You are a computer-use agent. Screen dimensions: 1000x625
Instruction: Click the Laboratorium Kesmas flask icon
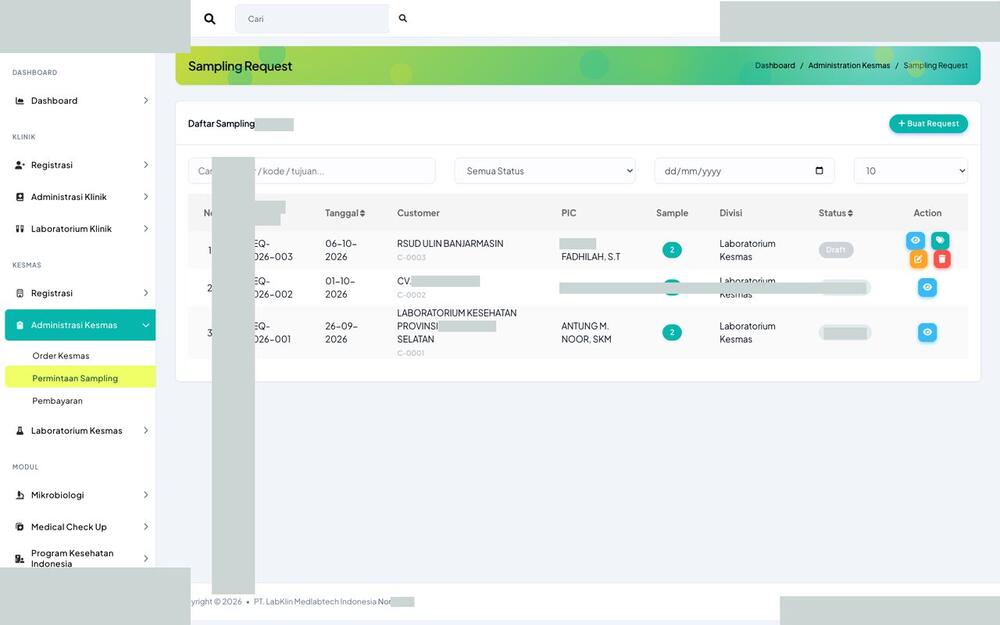[x=20, y=431]
